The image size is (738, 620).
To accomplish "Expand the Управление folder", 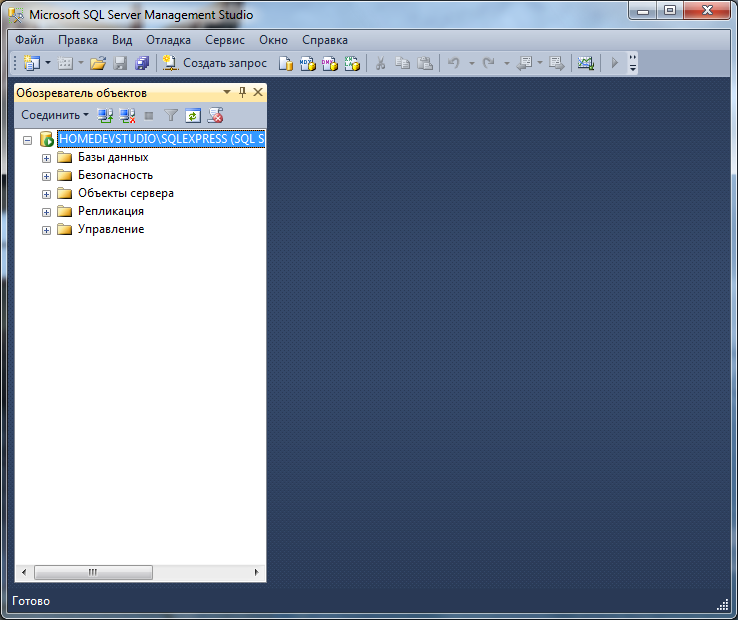I will [x=46, y=230].
